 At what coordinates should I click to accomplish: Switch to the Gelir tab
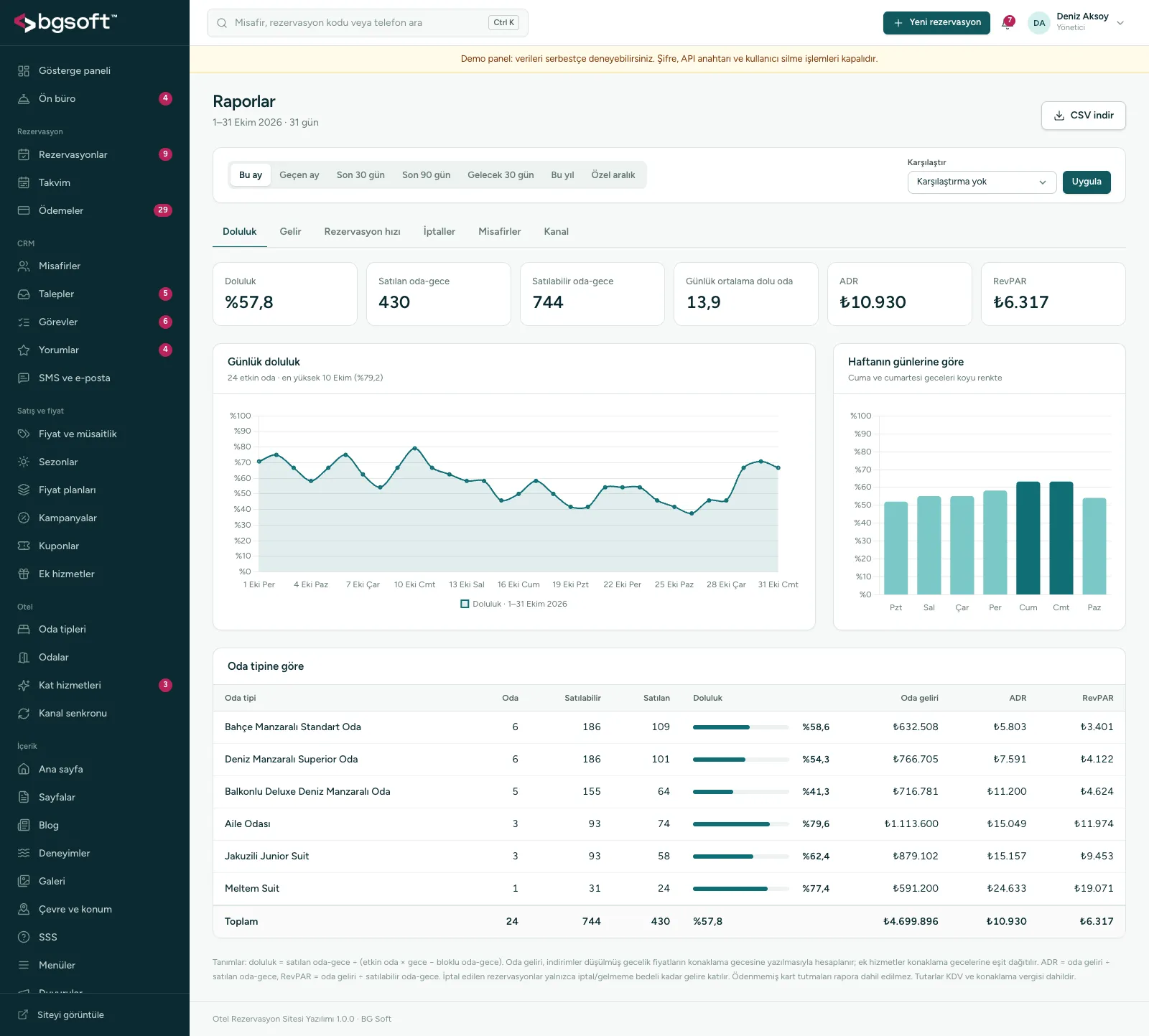point(290,232)
